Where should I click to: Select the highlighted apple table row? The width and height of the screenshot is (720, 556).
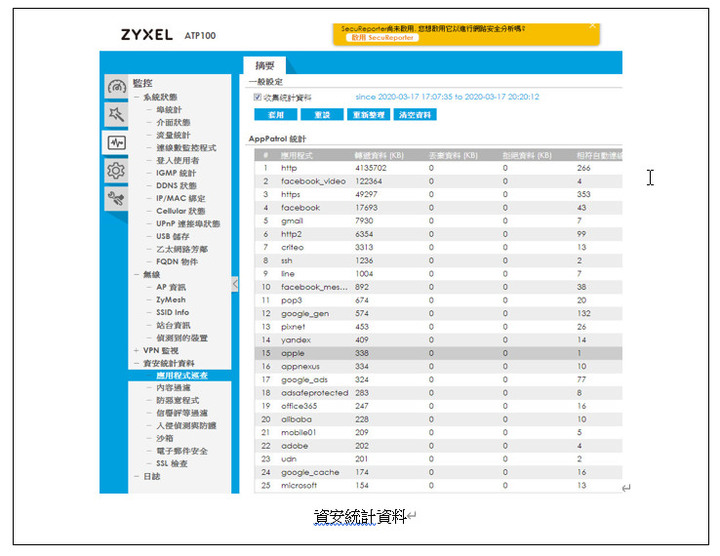coord(438,353)
